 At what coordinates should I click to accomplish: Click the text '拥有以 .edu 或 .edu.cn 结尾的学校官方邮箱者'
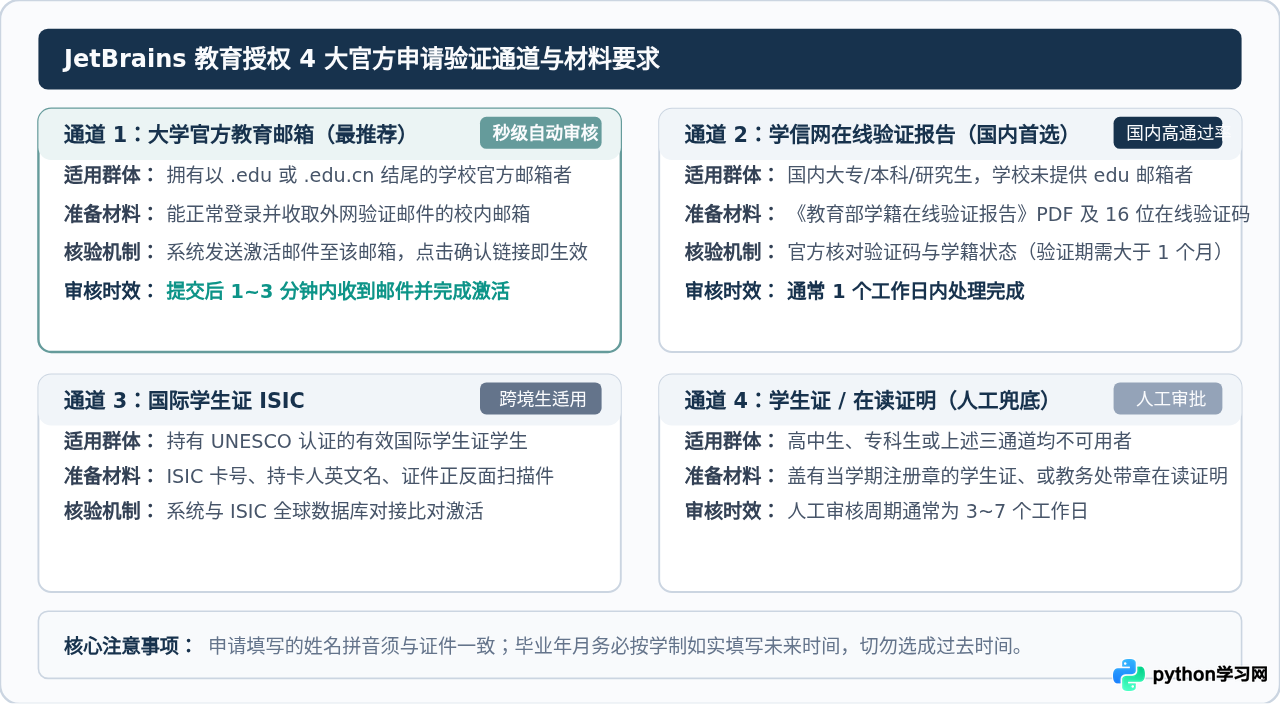pos(369,175)
